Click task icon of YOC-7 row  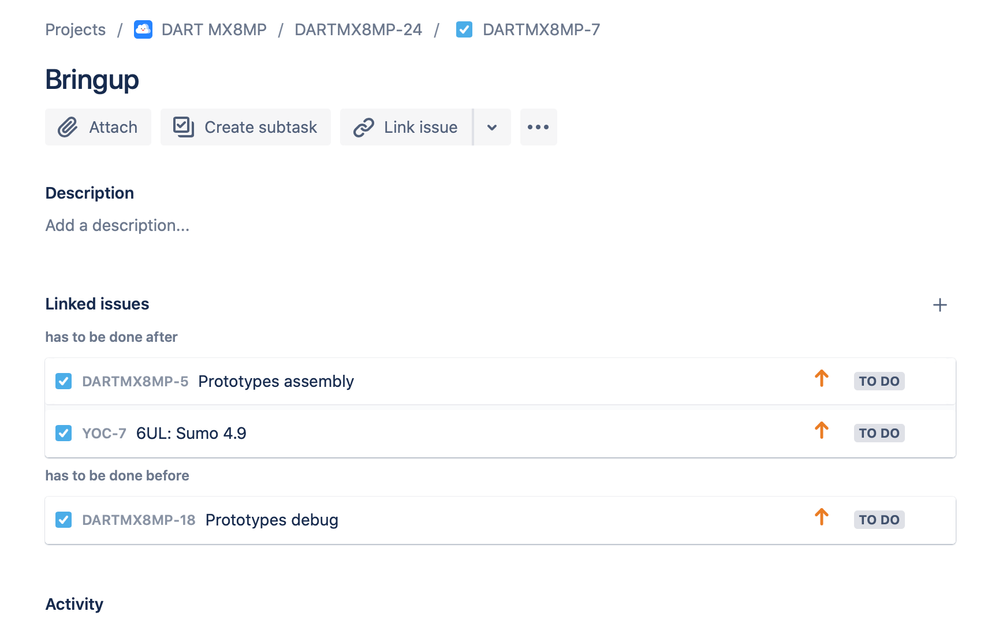tap(64, 434)
